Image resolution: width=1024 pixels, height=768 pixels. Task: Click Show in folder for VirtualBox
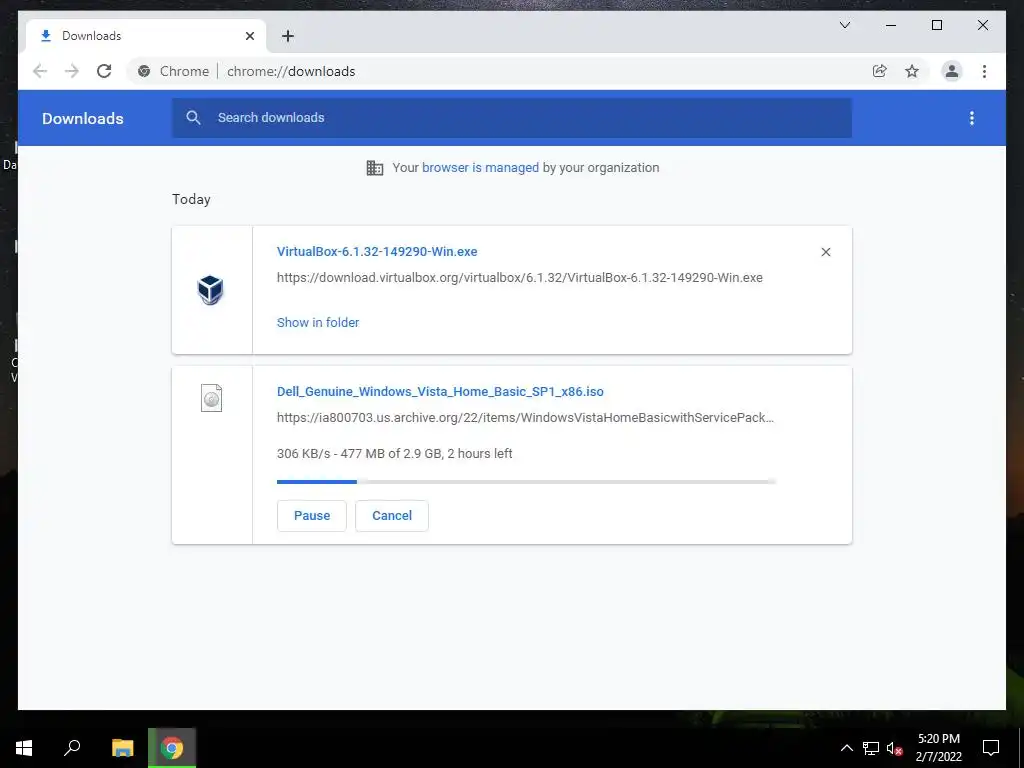coord(318,323)
